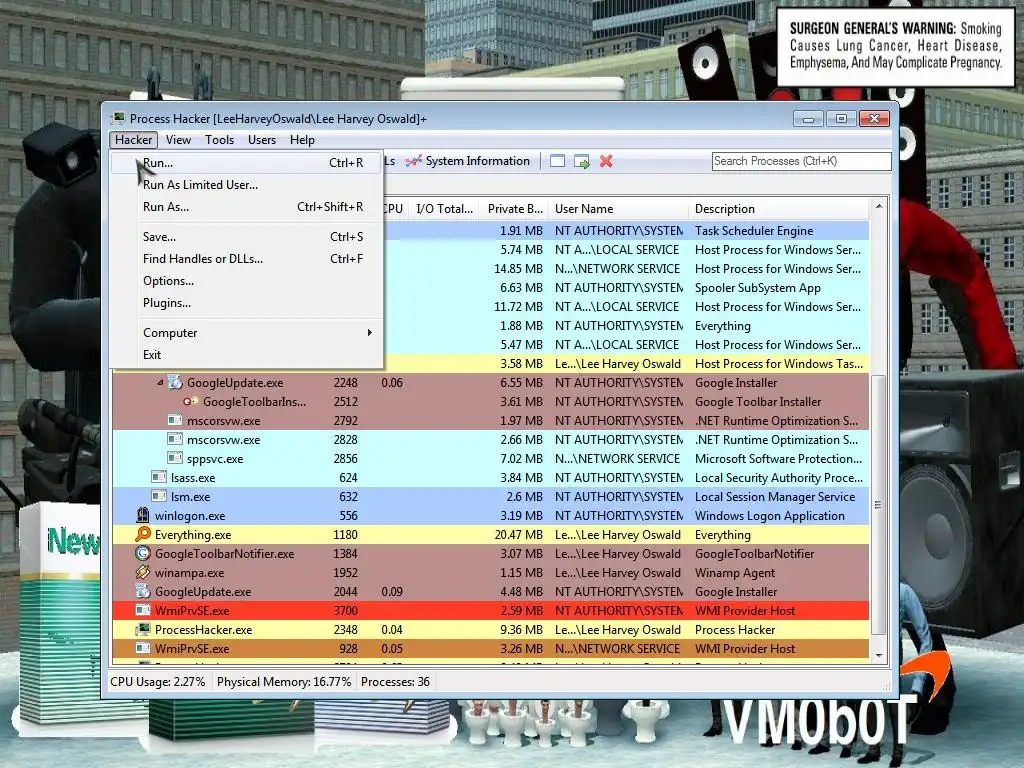Click the Processes: 36 status bar entry
Image resolution: width=1024 pixels, height=768 pixels.
pos(395,682)
